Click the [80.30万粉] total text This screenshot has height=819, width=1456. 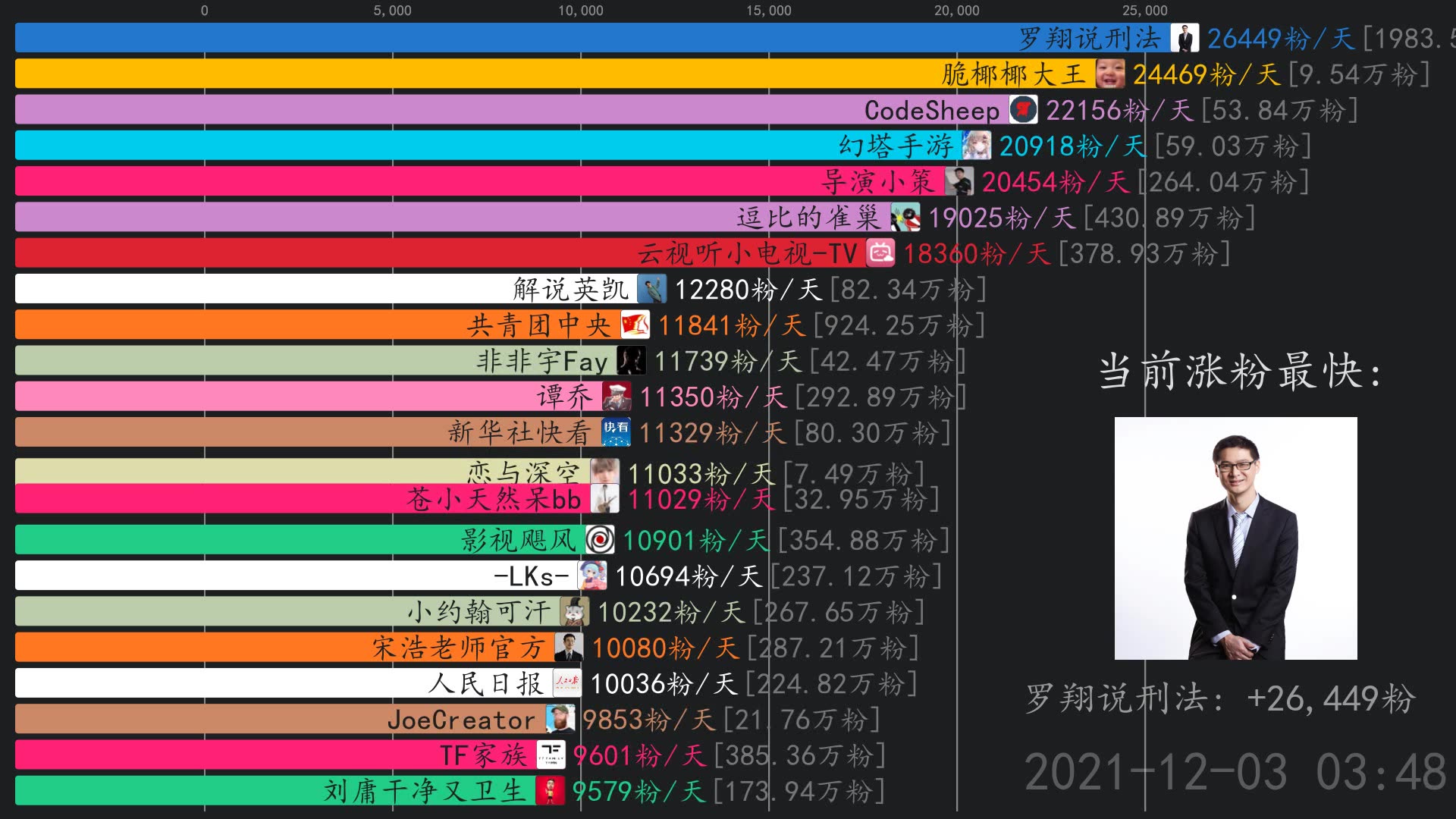pos(873,433)
